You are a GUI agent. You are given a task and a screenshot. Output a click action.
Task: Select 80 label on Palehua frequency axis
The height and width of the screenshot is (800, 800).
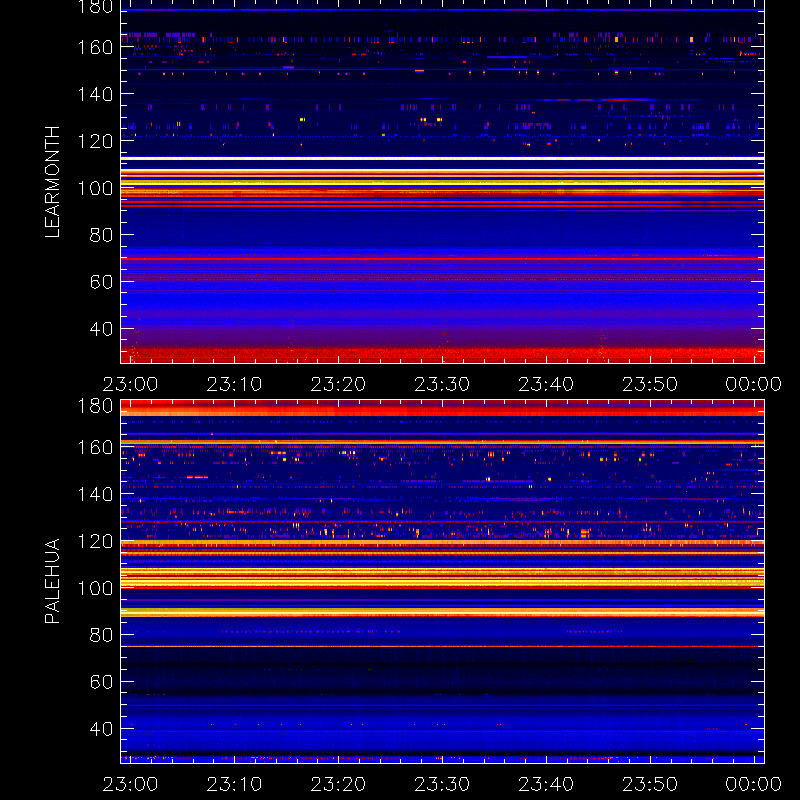101,635
